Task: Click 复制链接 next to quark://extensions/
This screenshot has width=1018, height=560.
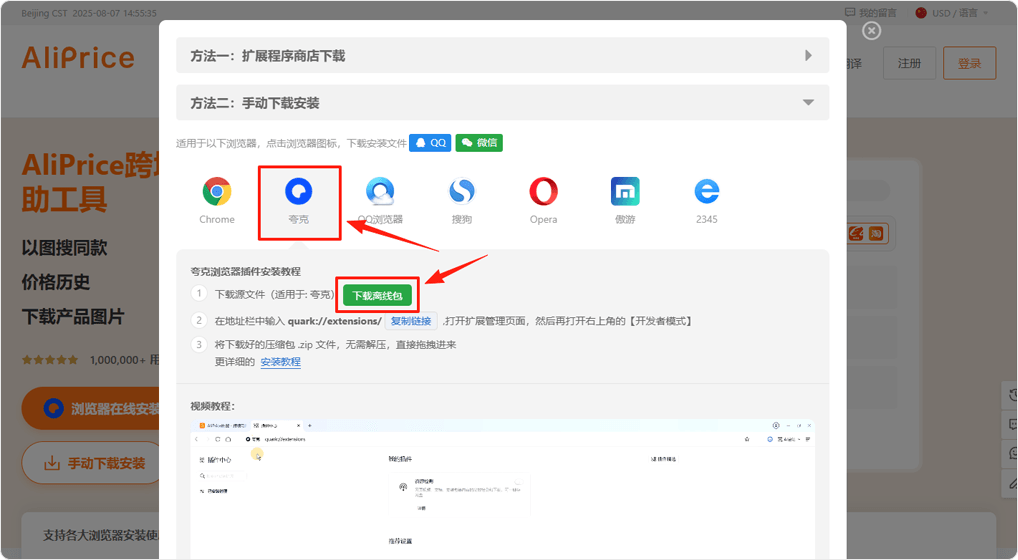Action: [411, 321]
